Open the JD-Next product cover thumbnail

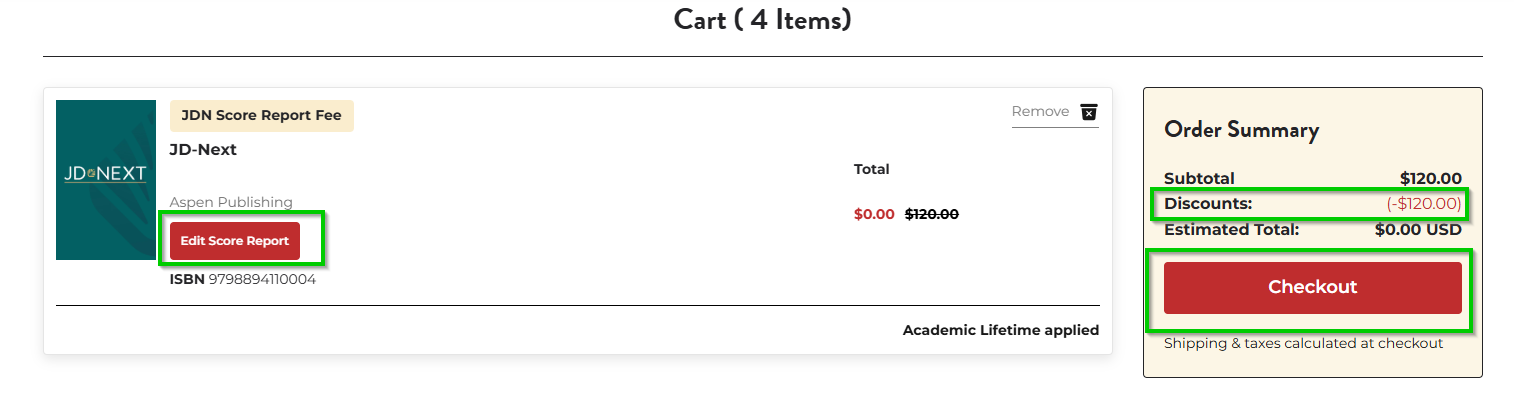pyautogui.click(x=106, y=180)
